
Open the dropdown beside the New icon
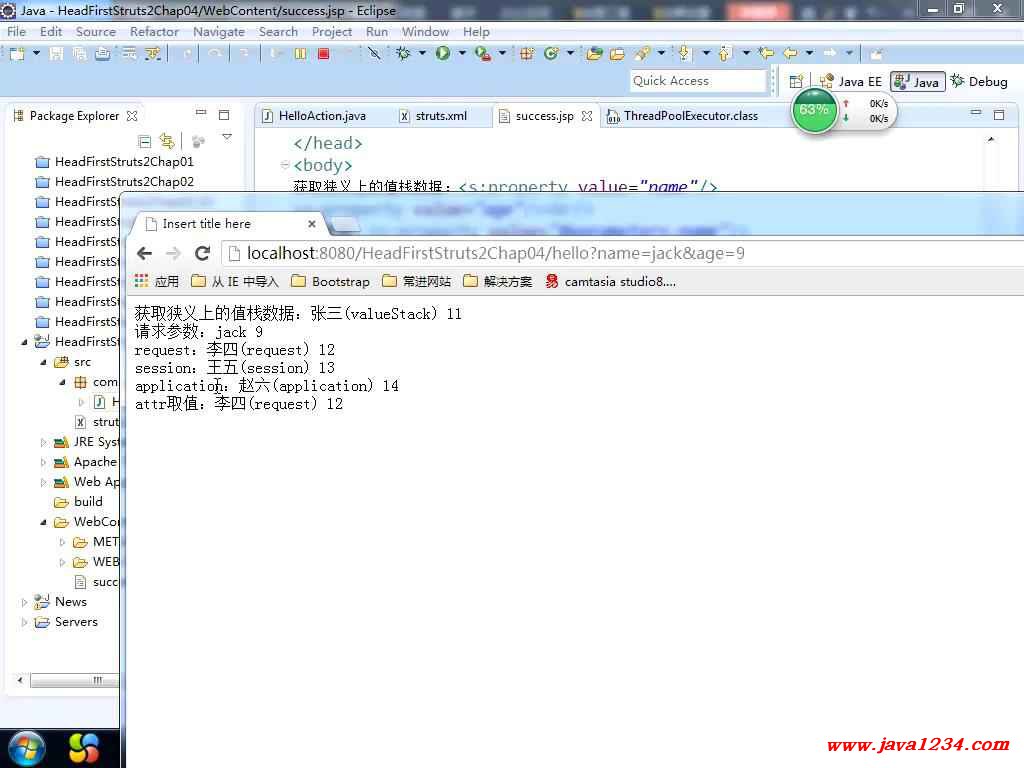point(36,53)
